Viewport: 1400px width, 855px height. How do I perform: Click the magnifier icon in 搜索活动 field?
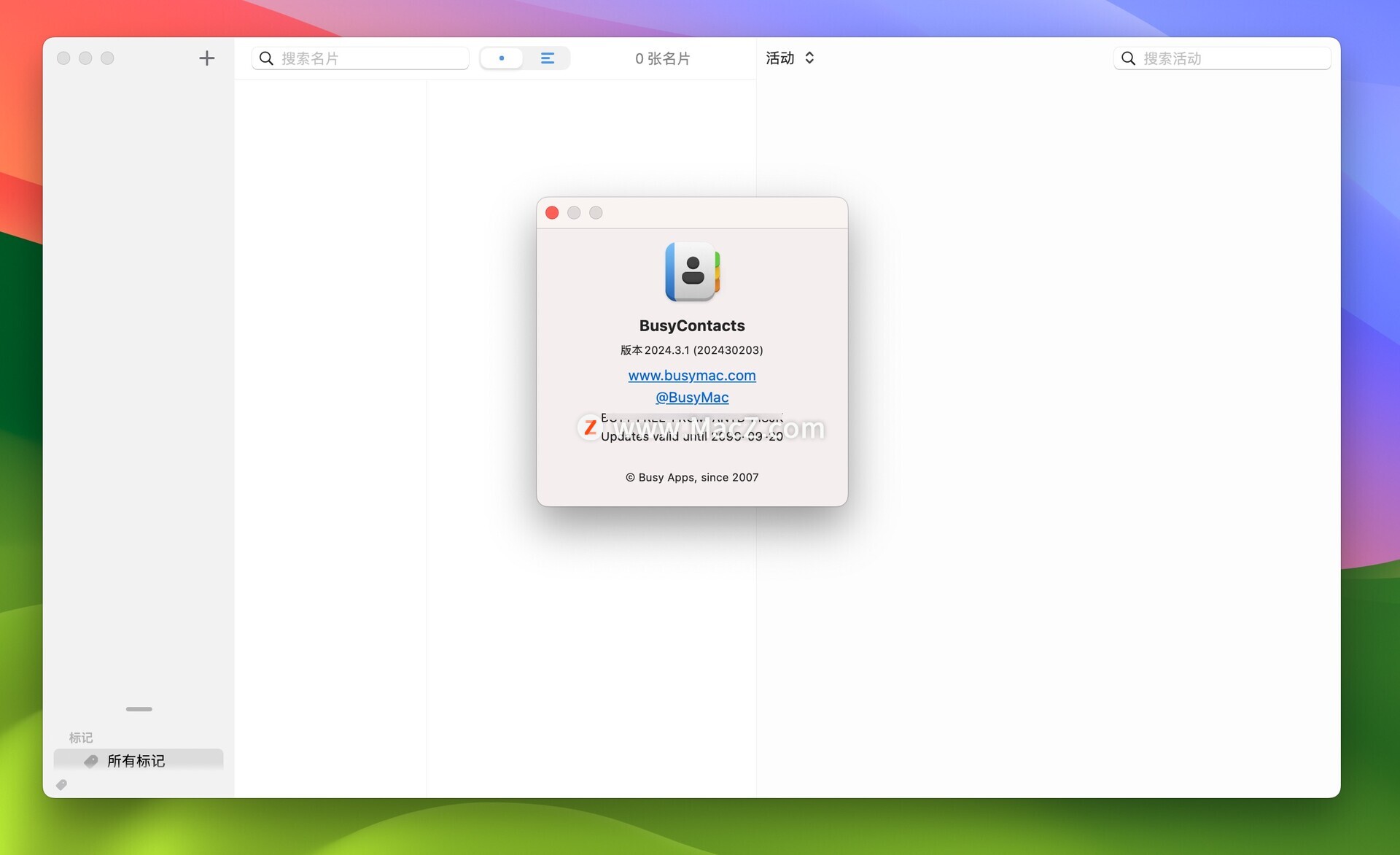pyautogui.click(x=1127, y=58)
